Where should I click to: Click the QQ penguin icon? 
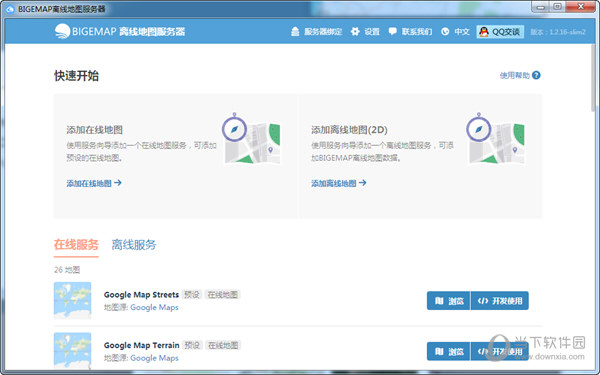tap(484, 32)
